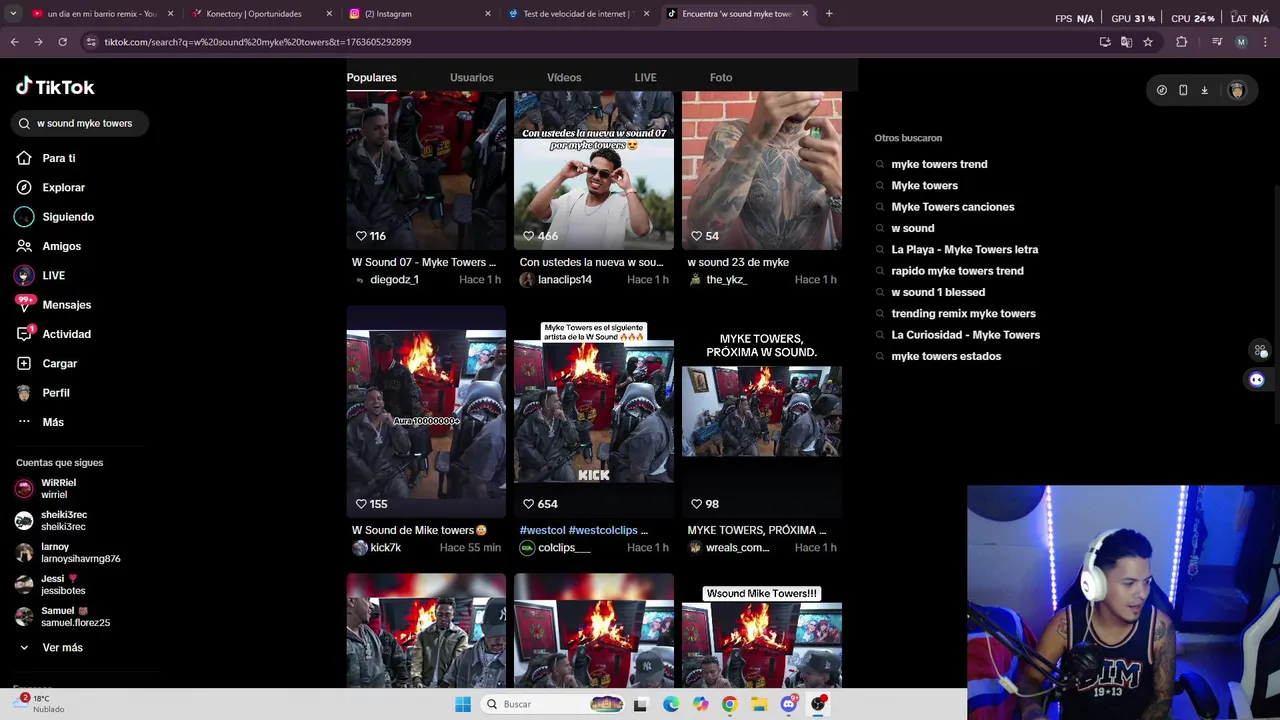Screen dimensions: 1280x720
Task: Open the Chrome profile M avatar
Action: pos(1241,42)
